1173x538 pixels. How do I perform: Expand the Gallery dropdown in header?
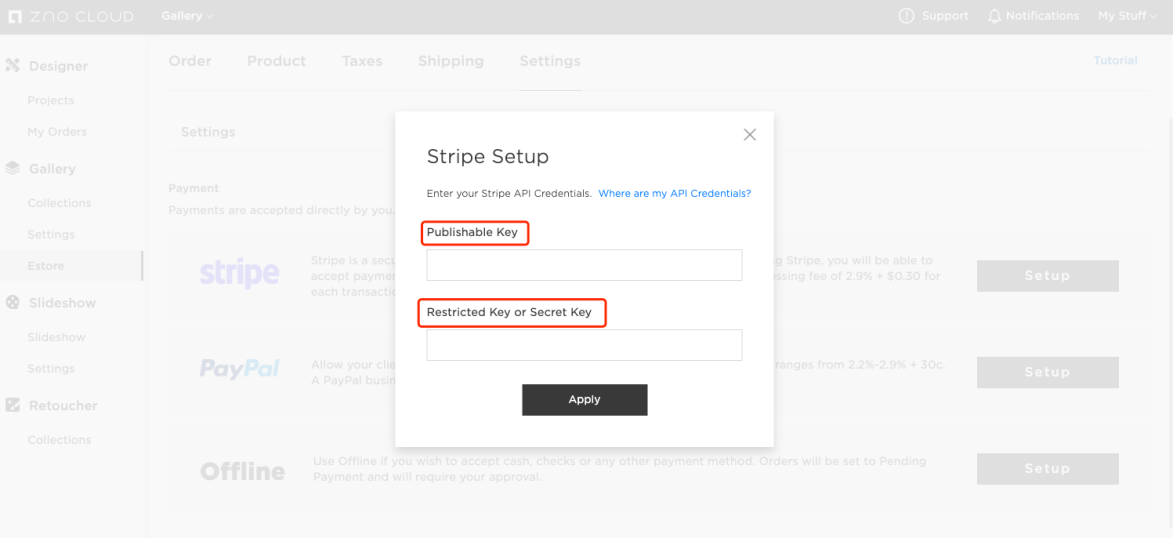(187, 16)
